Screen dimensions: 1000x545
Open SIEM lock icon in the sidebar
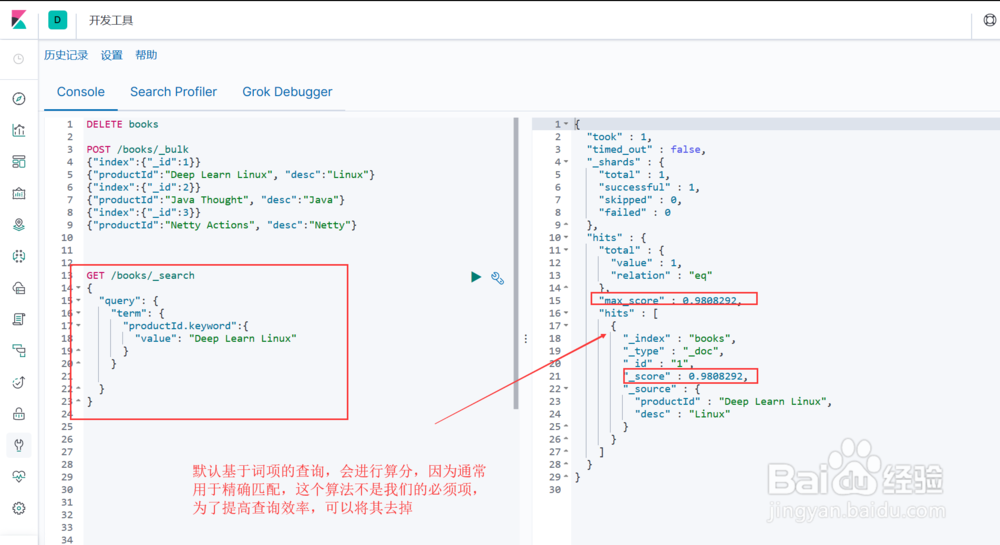tap(18, 414)
